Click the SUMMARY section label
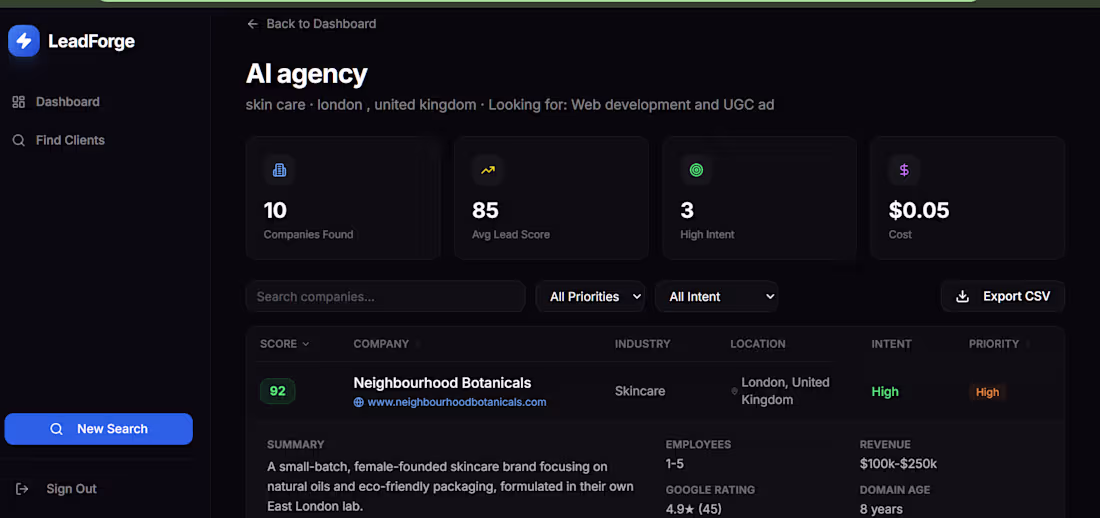1100x518 pixels. pyautogui.click(x=295, y=444)
